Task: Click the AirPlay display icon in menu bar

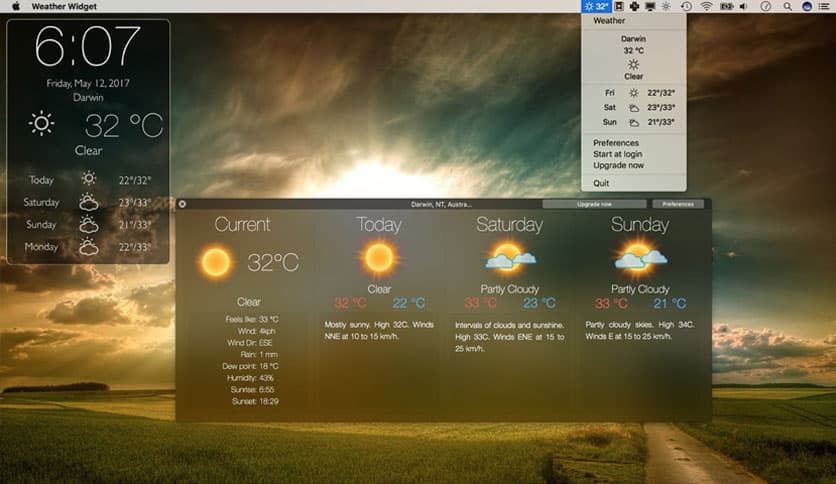Action: [x=650, y=6]
